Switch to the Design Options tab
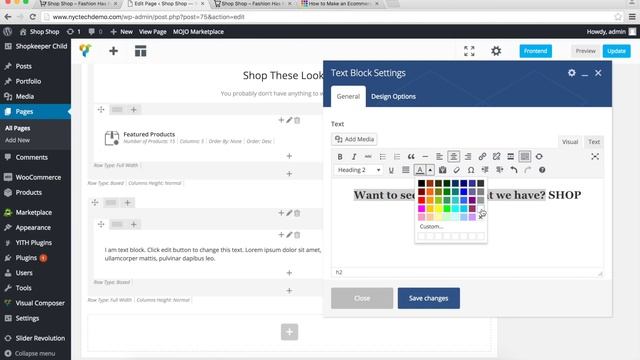This screenshot has height=360, width=640. pos(393,97)
